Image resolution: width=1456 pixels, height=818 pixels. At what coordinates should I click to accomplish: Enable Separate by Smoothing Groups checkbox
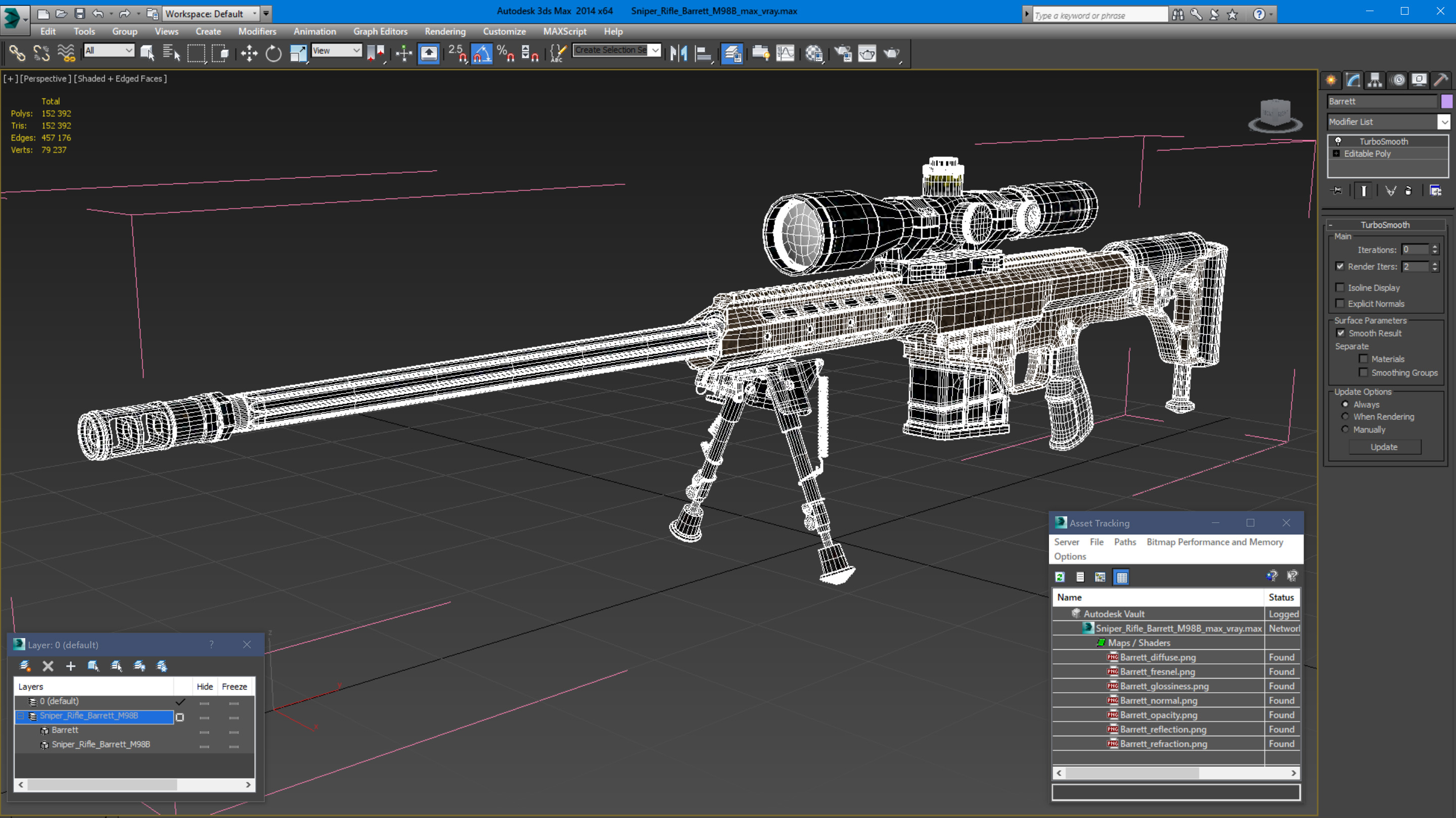[x=1363, y=372]
